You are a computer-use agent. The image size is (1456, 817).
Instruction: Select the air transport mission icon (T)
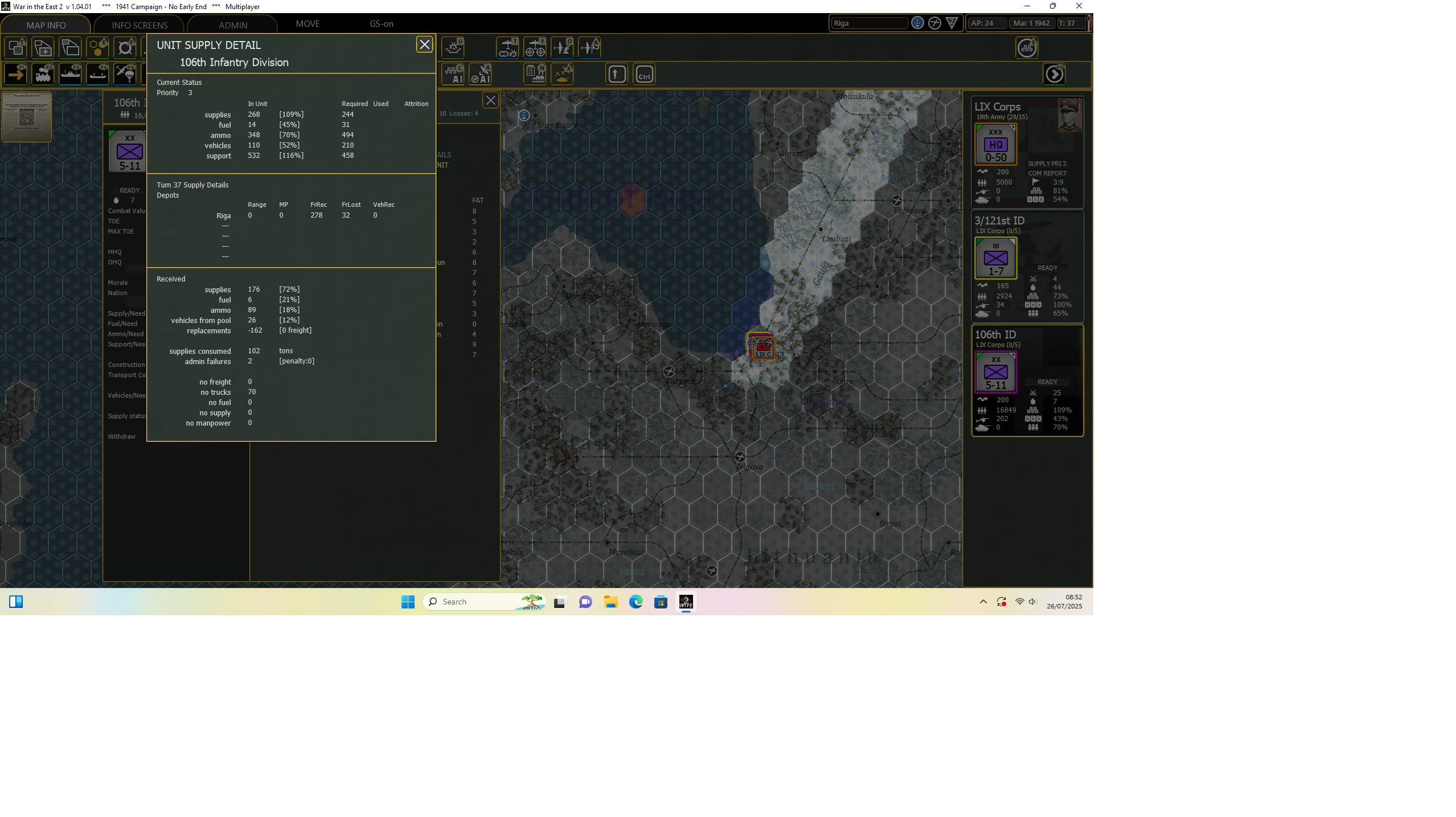point(507,47)
